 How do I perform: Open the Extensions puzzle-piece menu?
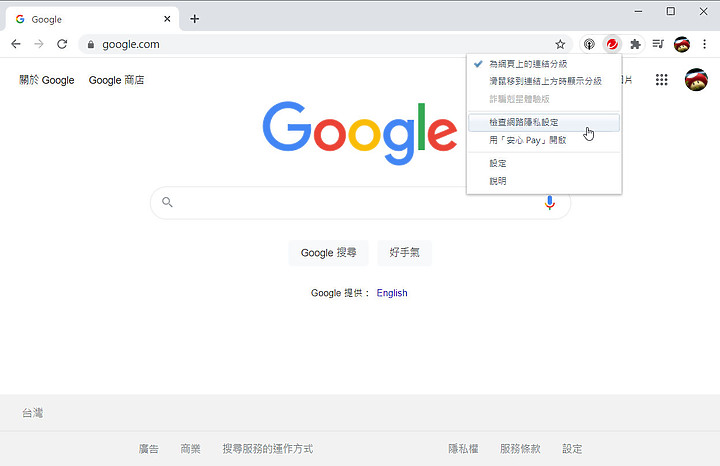[636, 44]
